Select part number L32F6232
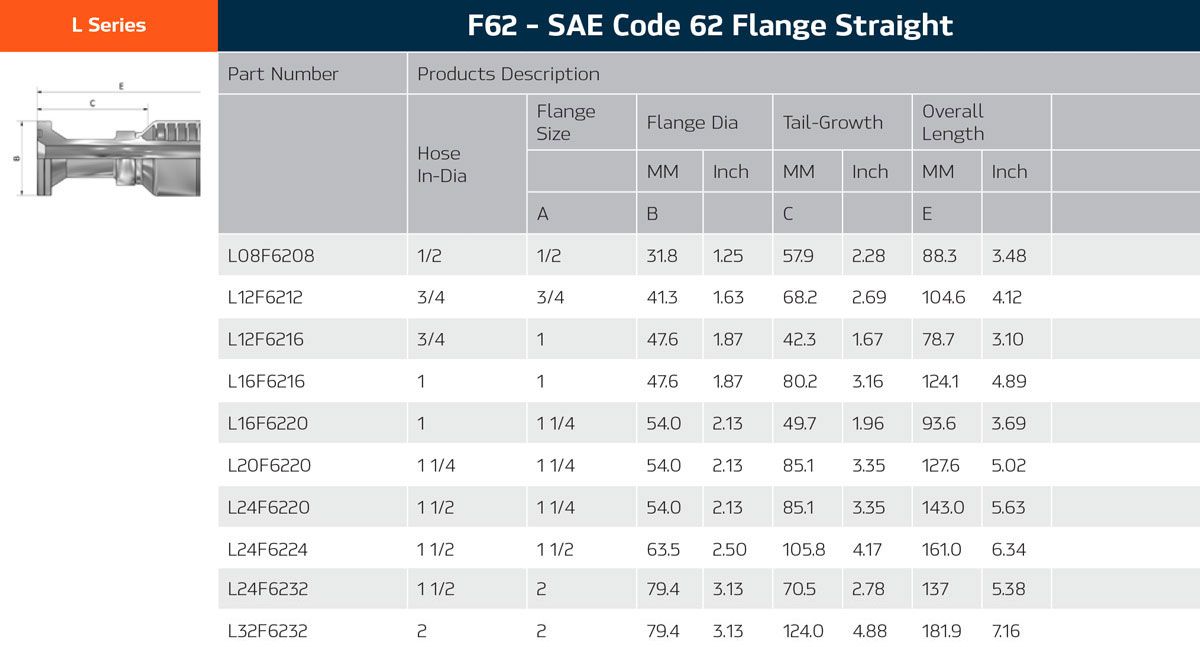This screenshot has width=1200, height=647. 268,632
